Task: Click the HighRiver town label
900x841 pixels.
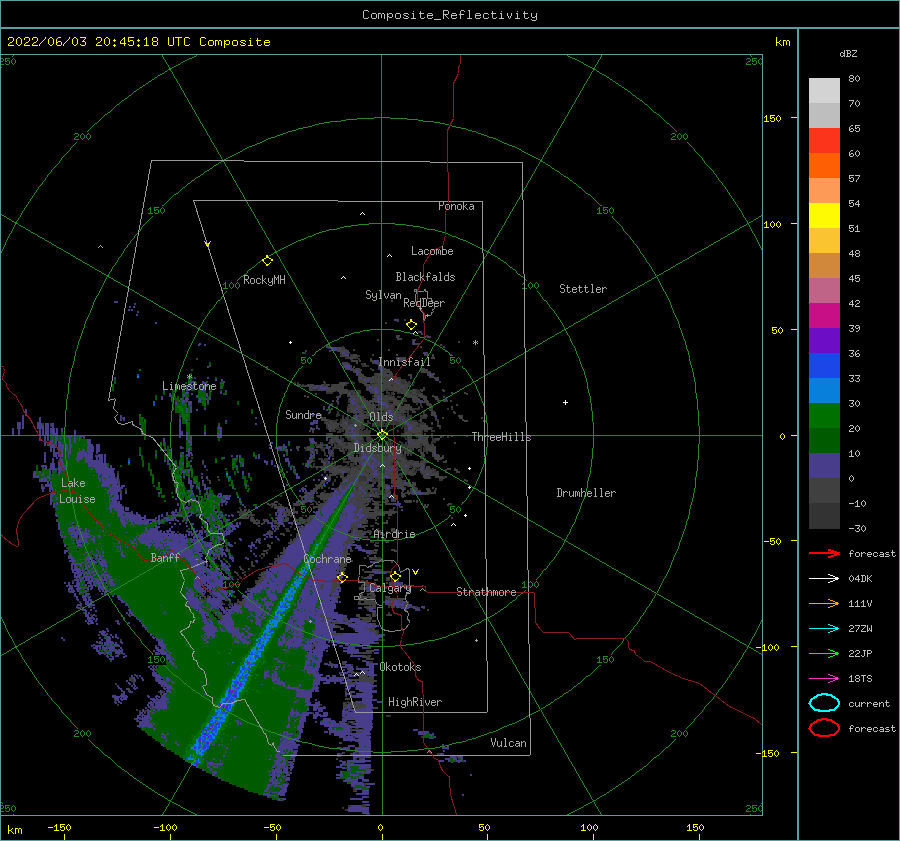Action: [415, 702]
